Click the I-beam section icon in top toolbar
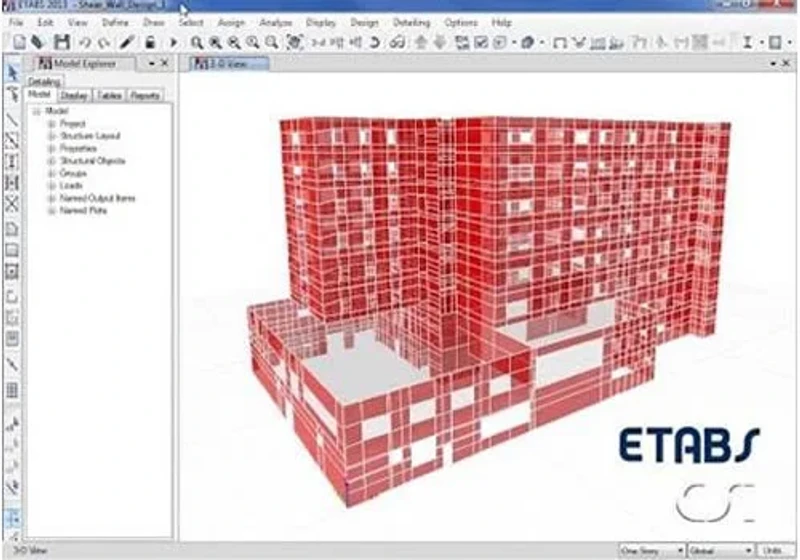Screen dimensions: 800x560 [747, 42]
